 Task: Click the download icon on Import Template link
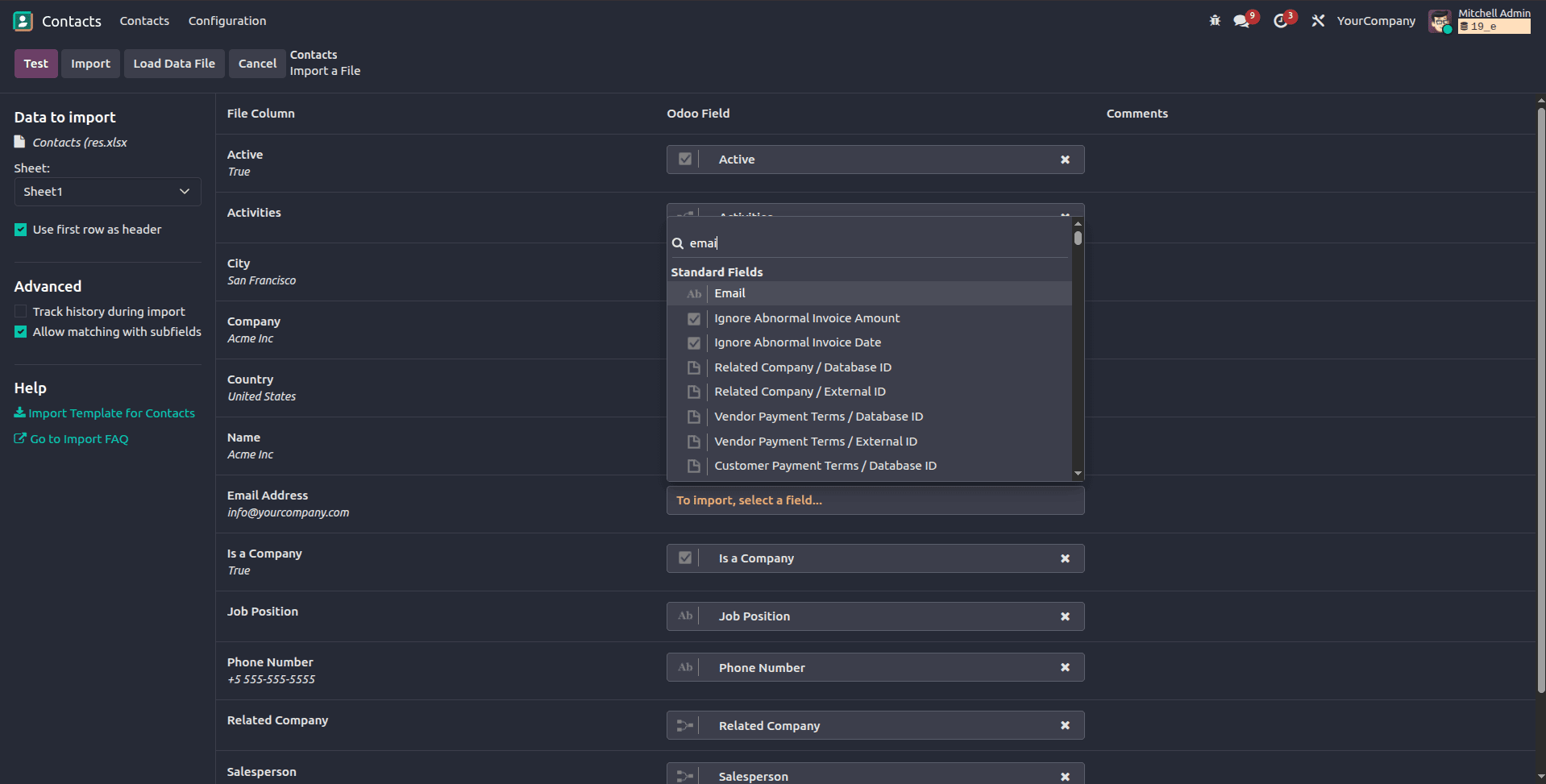click(19, 413)
